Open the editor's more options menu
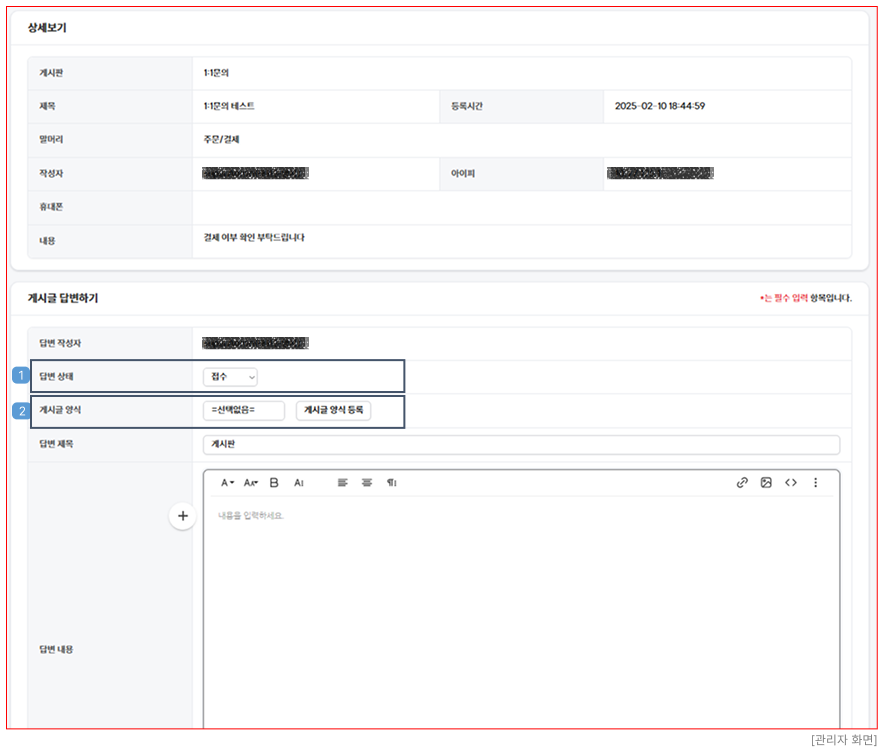884x750 pixels. [x=815, y=482]
